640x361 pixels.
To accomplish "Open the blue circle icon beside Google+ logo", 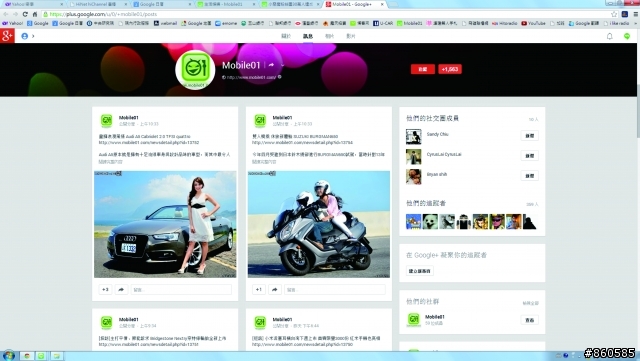I will point(24,36).
